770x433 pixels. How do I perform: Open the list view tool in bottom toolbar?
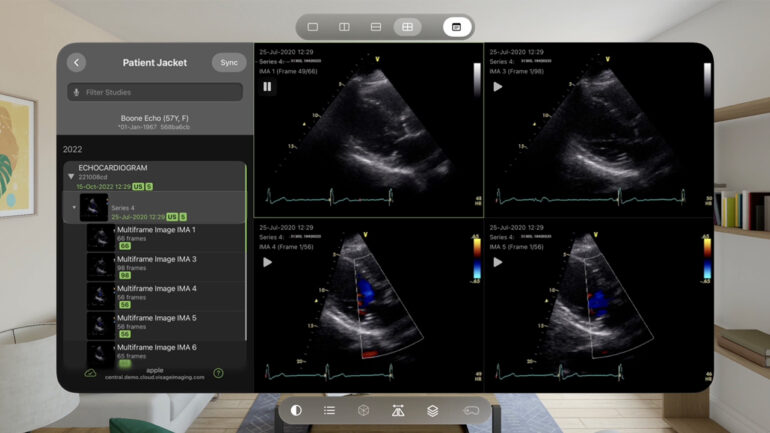pos(329,410)
